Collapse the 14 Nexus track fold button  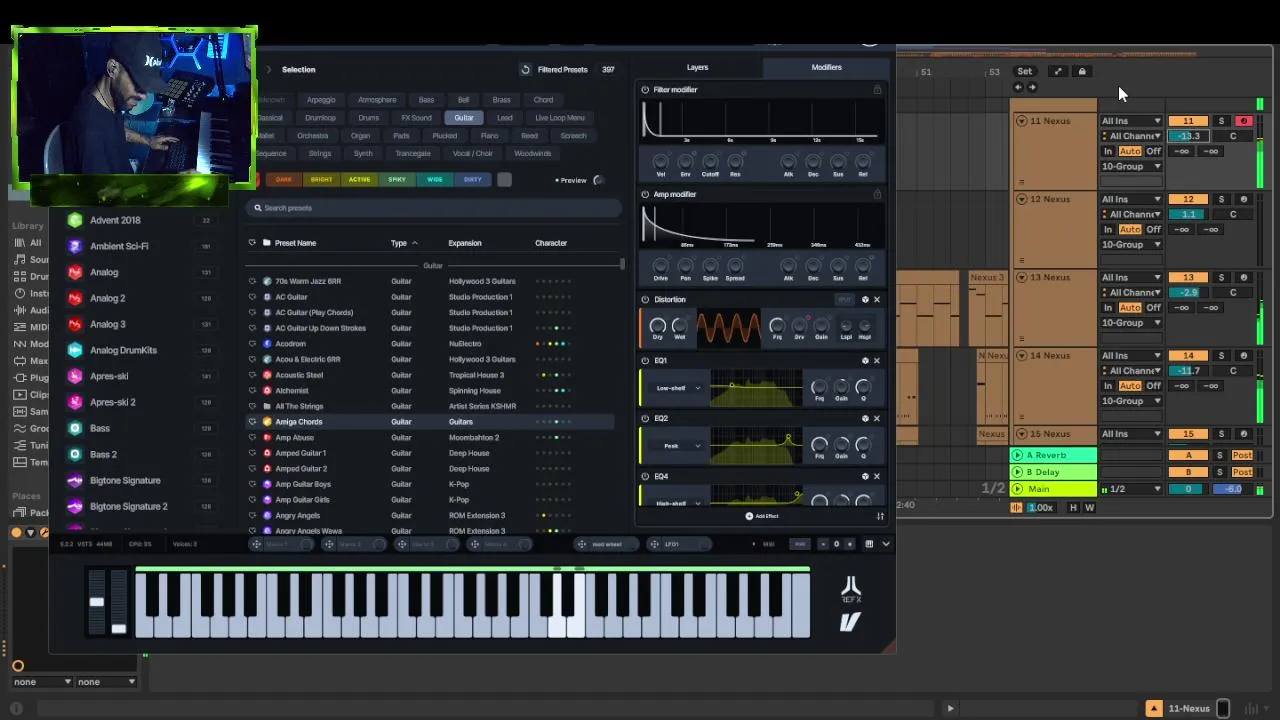pos(1021,356)
